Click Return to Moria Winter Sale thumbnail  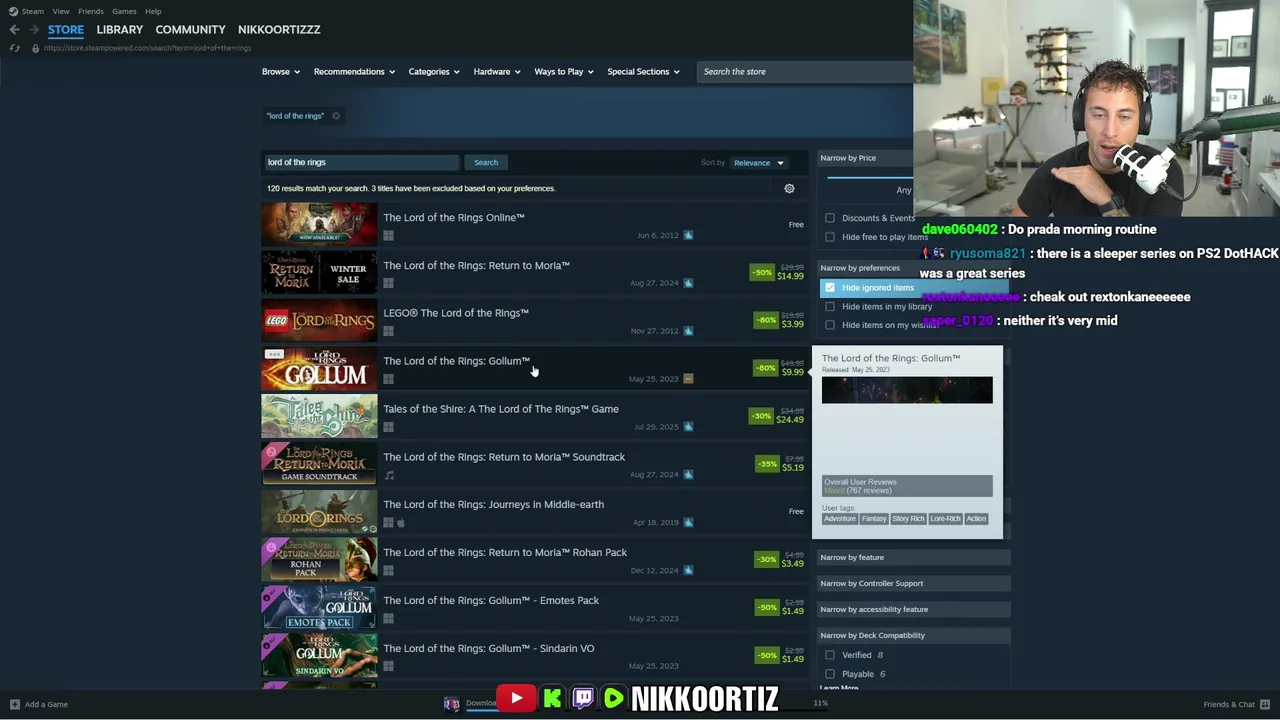pos(319,273)
